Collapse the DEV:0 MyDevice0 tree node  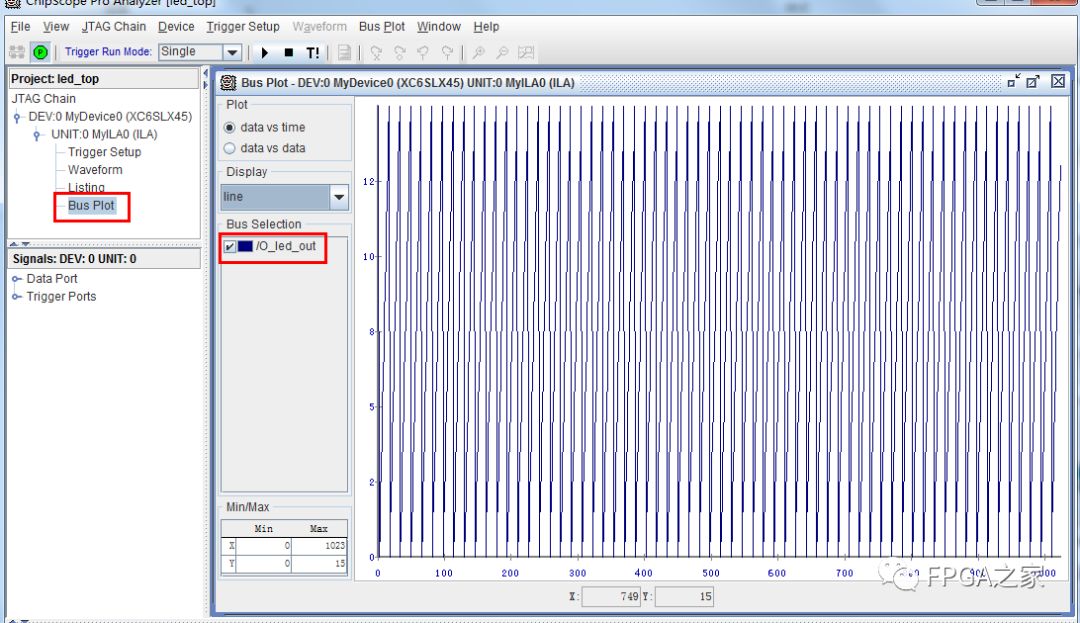[x=17, y=117]
